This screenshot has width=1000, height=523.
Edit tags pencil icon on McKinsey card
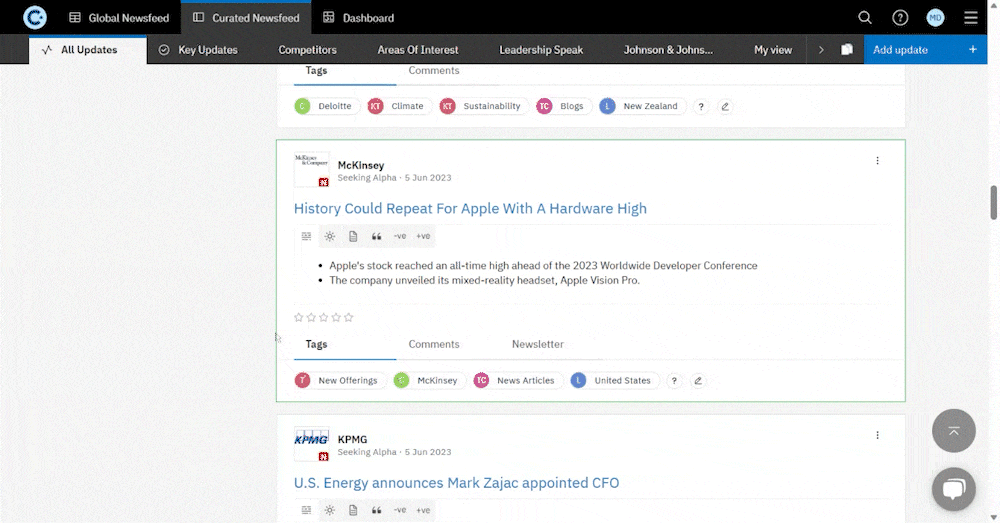click(698, 381)
